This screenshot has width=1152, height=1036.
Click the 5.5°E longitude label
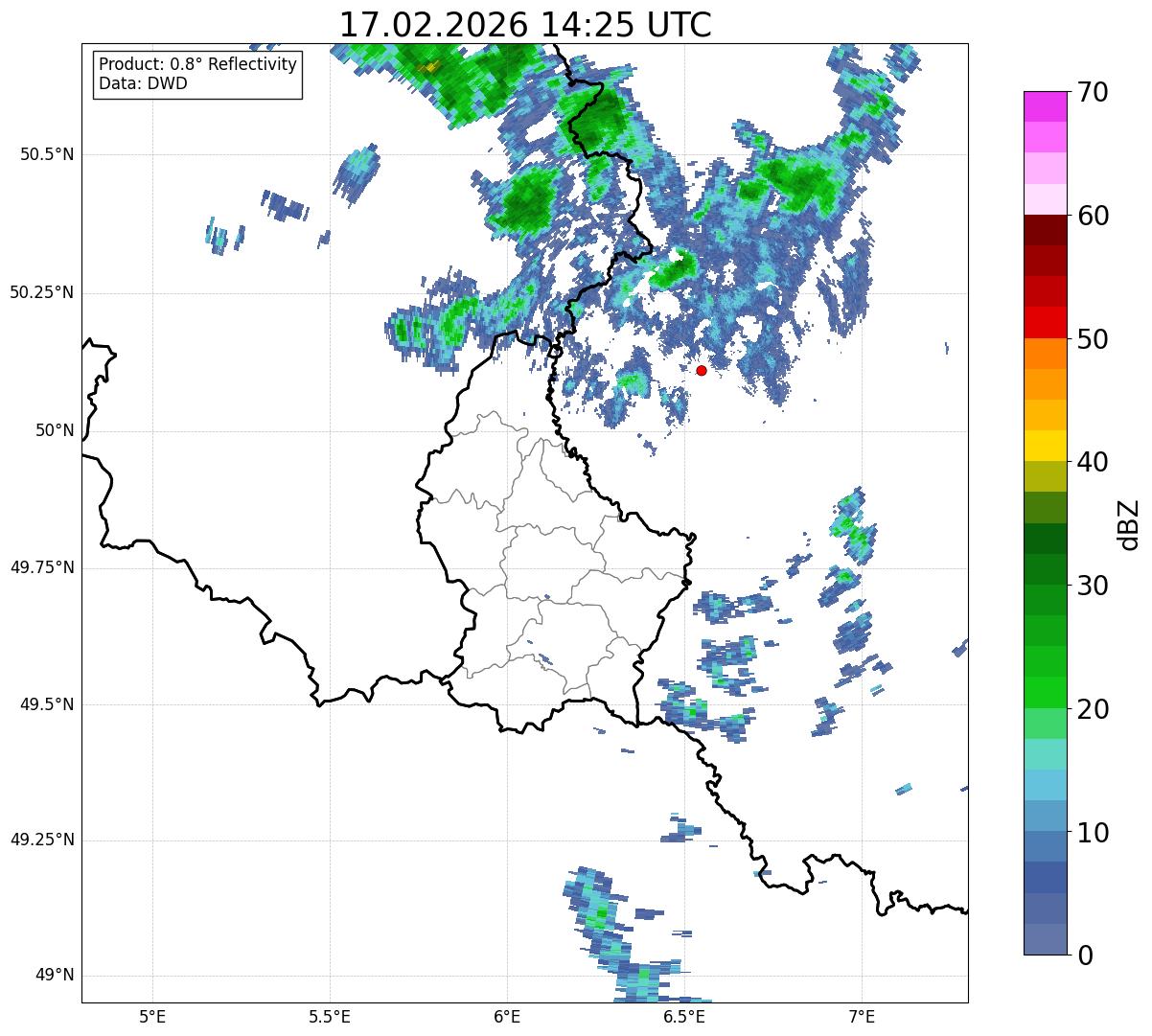click(330, 1016)
